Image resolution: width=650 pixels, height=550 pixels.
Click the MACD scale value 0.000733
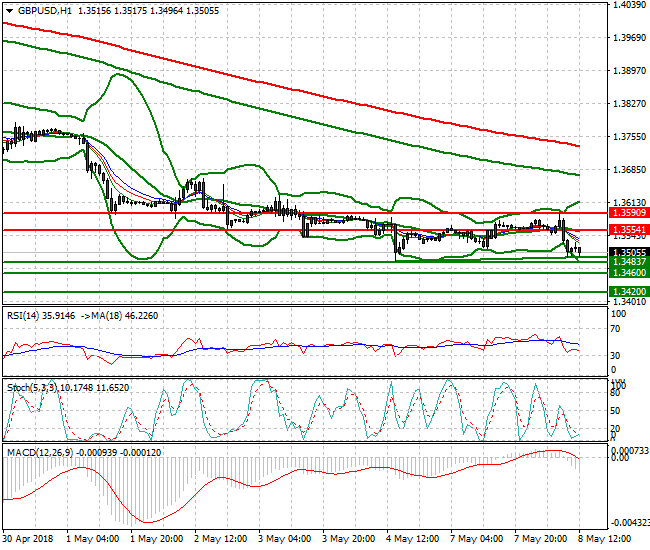(x=630, y=451)
